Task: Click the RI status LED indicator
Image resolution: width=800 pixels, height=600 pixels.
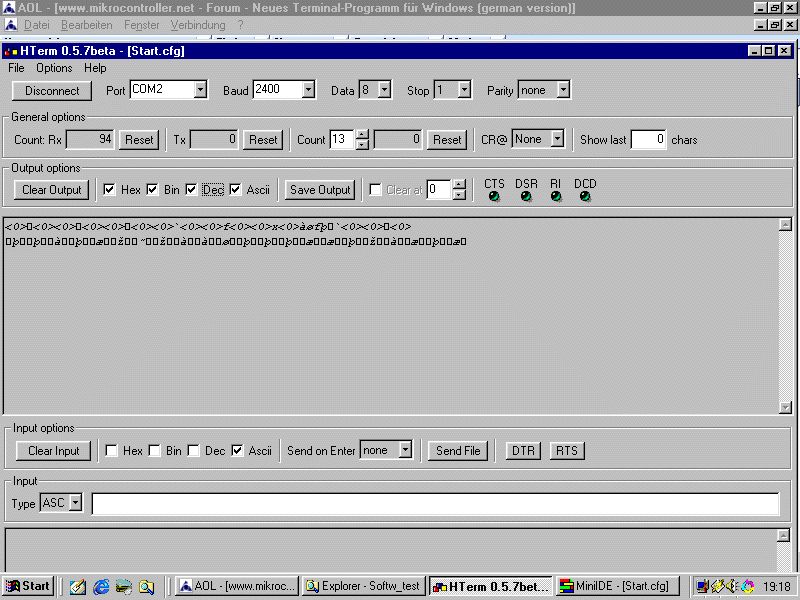Action: 556,196
